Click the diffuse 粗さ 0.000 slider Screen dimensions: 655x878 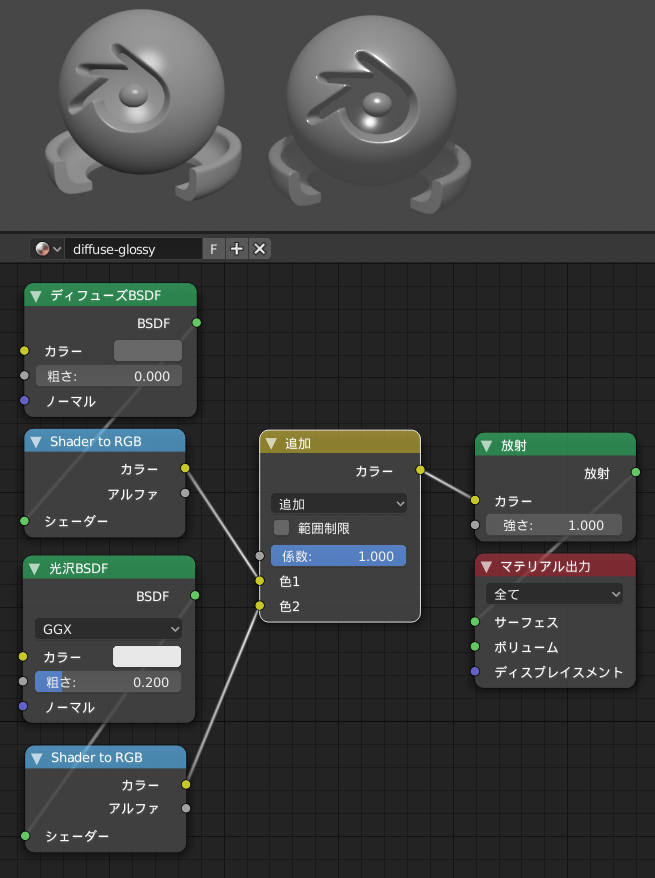(109, 376)
